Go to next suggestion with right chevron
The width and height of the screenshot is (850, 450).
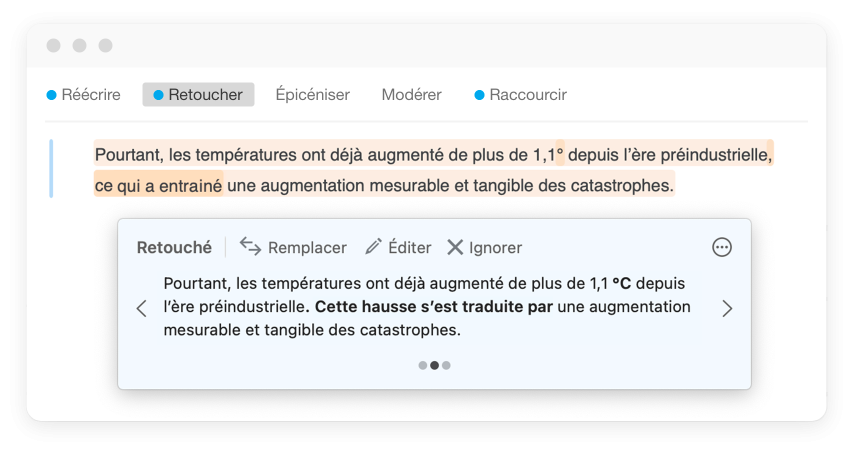click(x=727, y=309)
